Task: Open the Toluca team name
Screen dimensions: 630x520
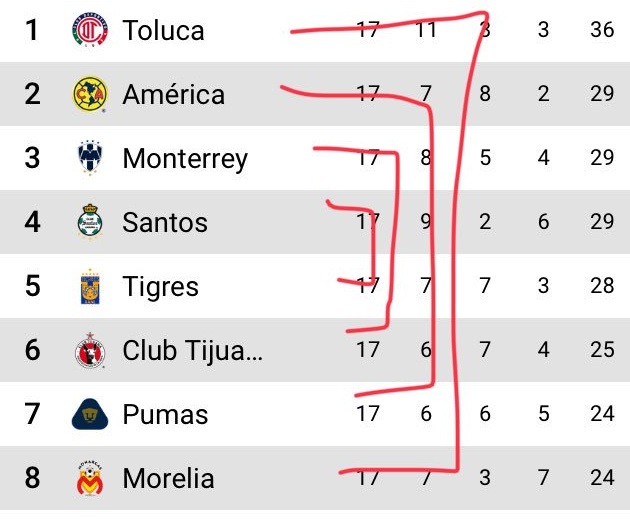Action: click(x=163, y=30)
